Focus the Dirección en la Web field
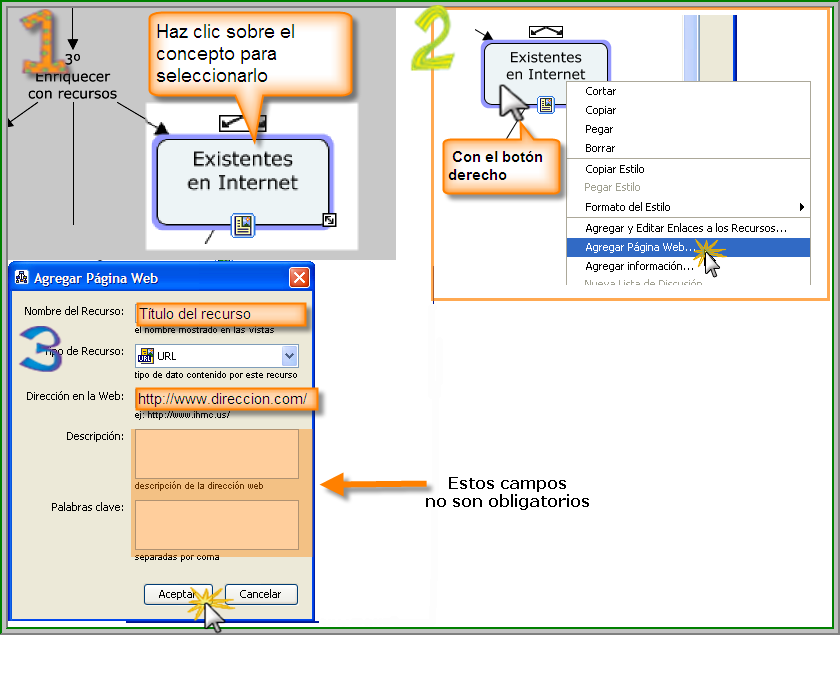Image resolution: width=840 pixels, height=674 pixels. tap(225, 399)
